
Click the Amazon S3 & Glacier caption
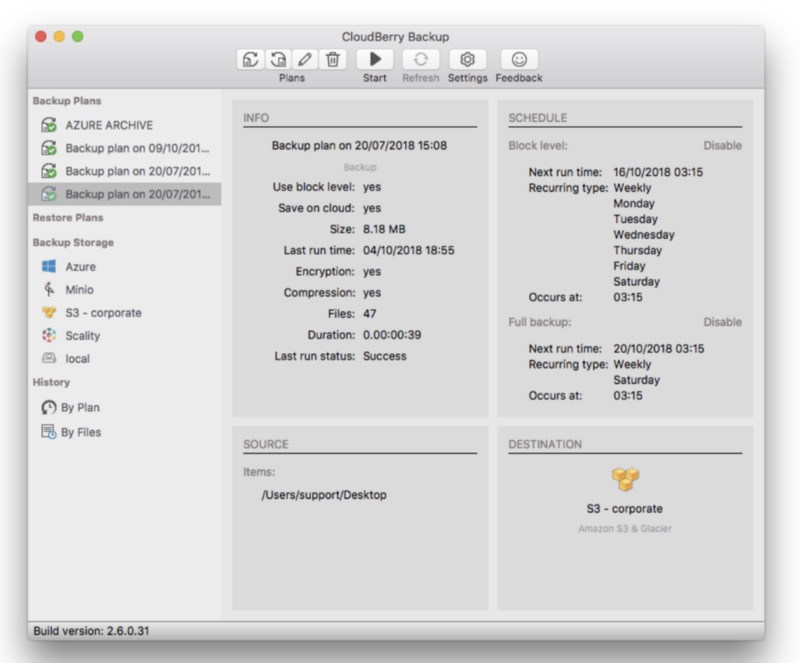point(625,529)
